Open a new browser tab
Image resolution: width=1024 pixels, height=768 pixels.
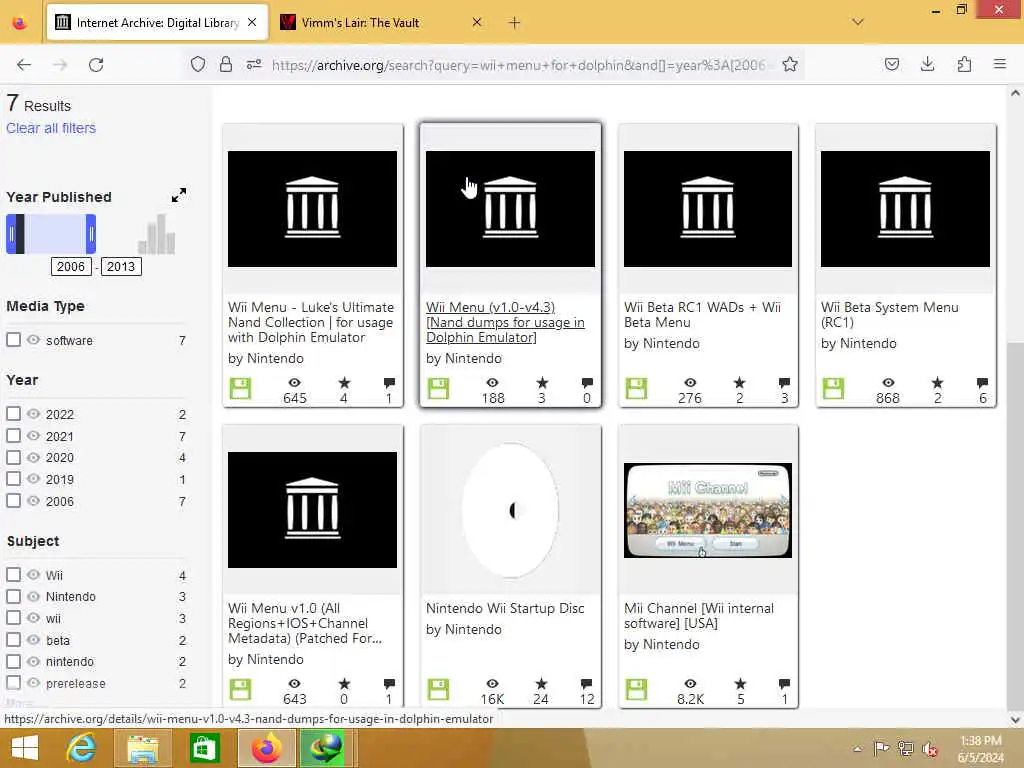point(515,23)
